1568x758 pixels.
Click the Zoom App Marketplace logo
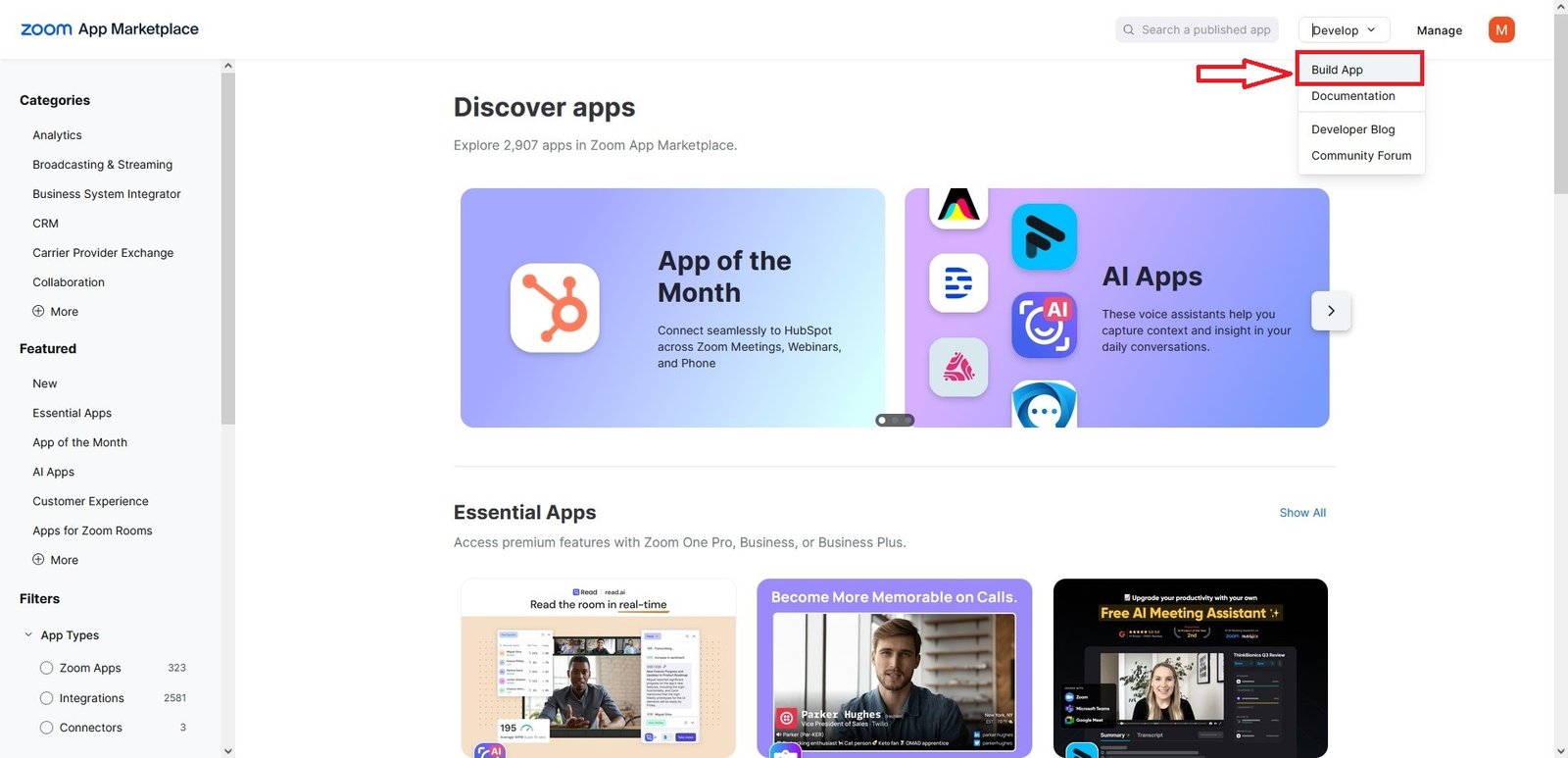coord(110,29)
